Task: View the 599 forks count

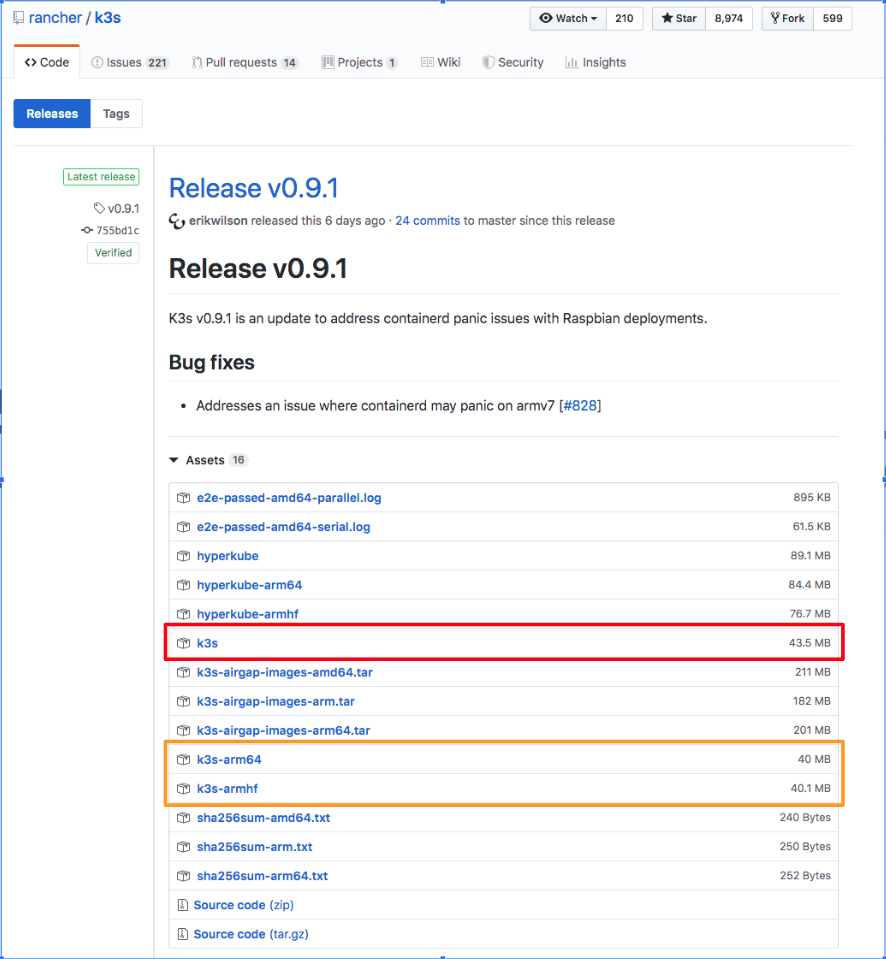Action: click(x=832, y=18)
